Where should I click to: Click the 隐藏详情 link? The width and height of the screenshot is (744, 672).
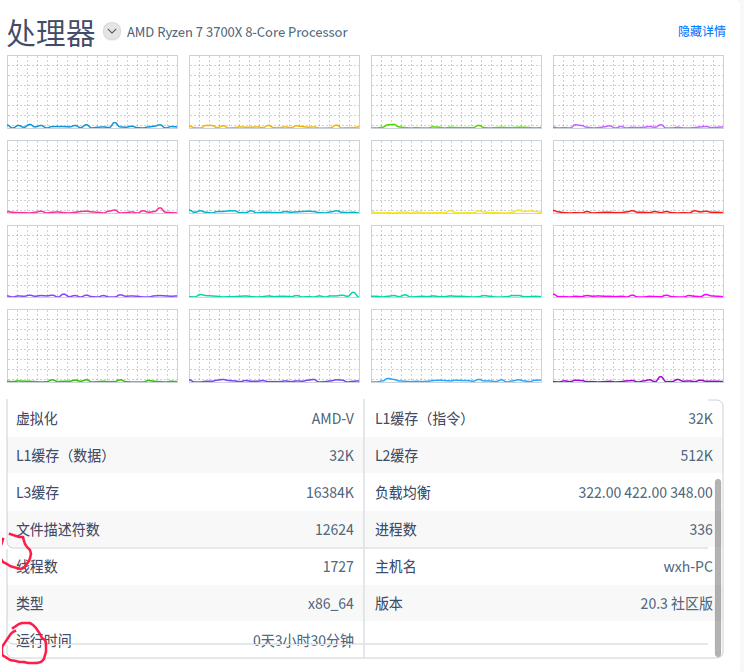tap(702, 31)
